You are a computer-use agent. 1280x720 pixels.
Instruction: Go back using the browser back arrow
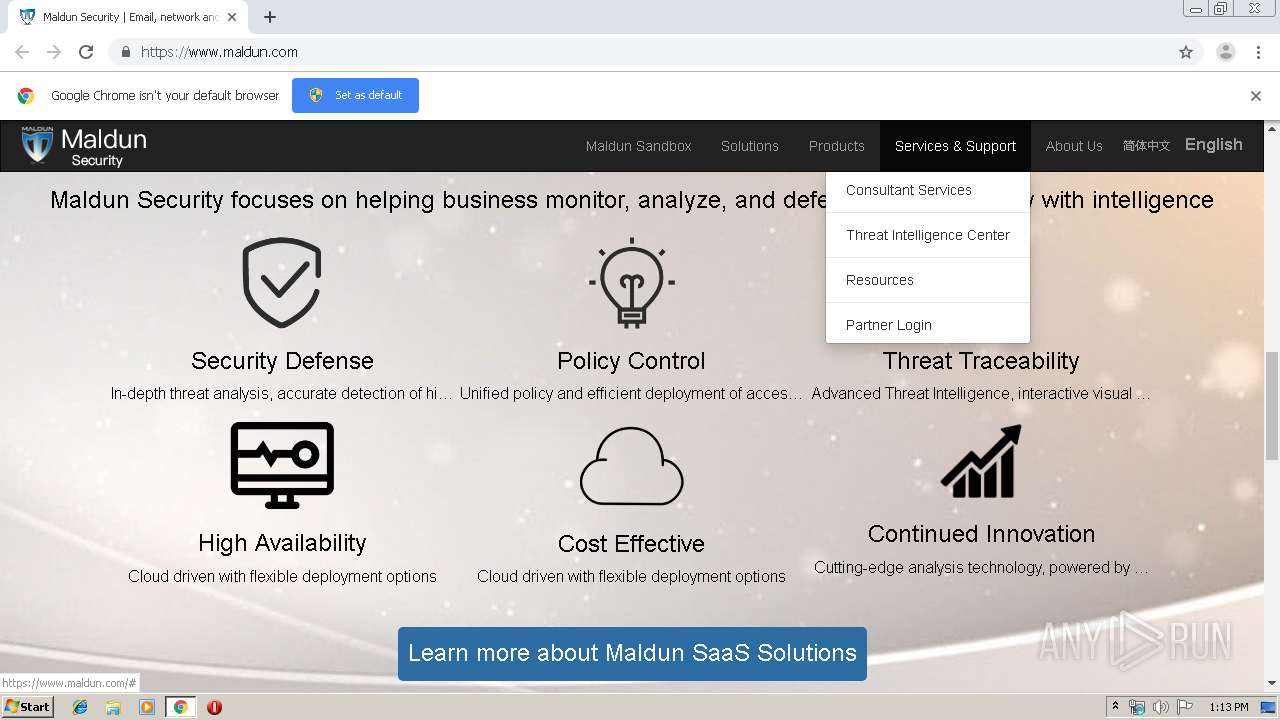click(x=22, y=52)
